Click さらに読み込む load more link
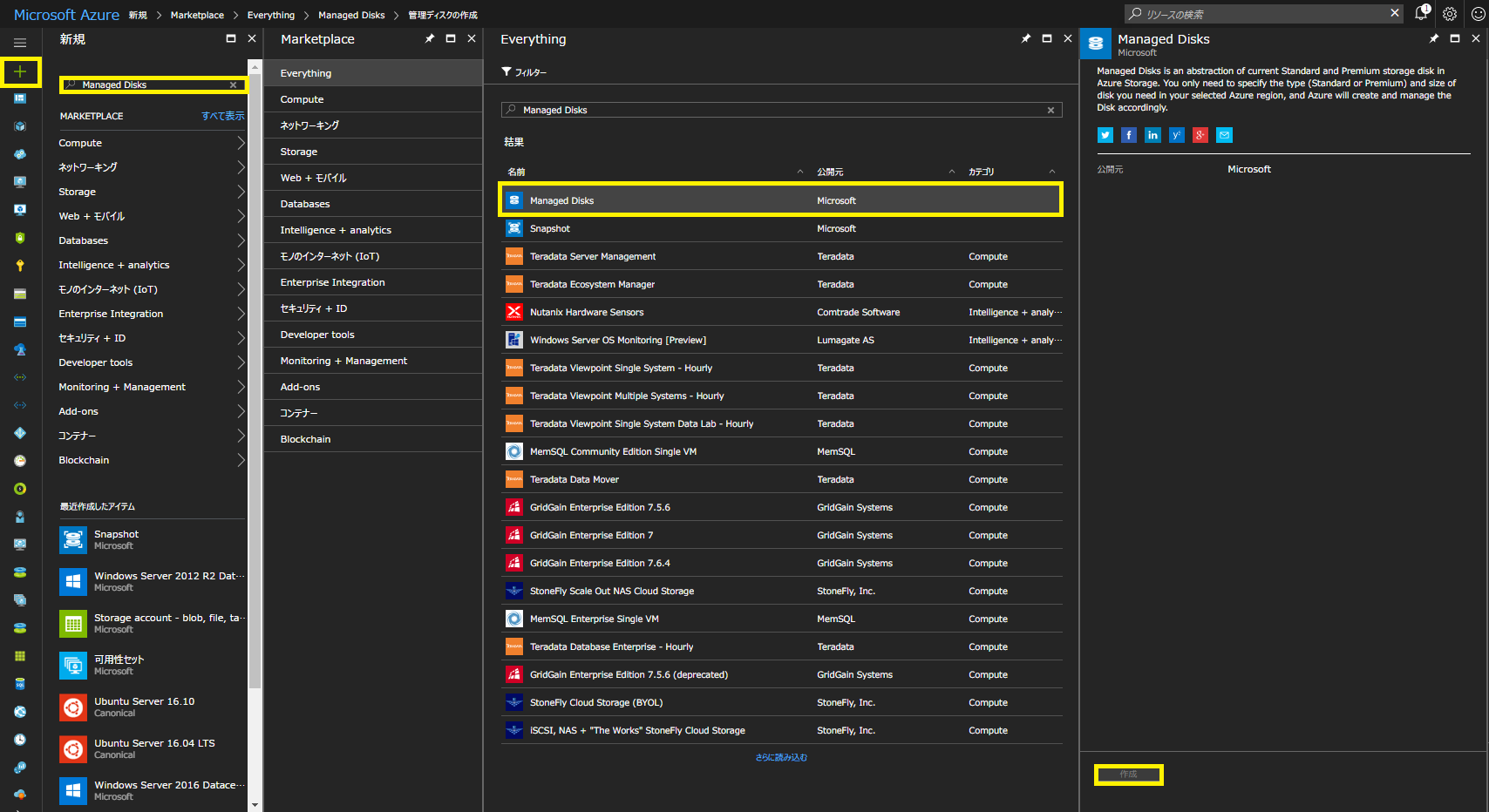 tap(781, 757)
